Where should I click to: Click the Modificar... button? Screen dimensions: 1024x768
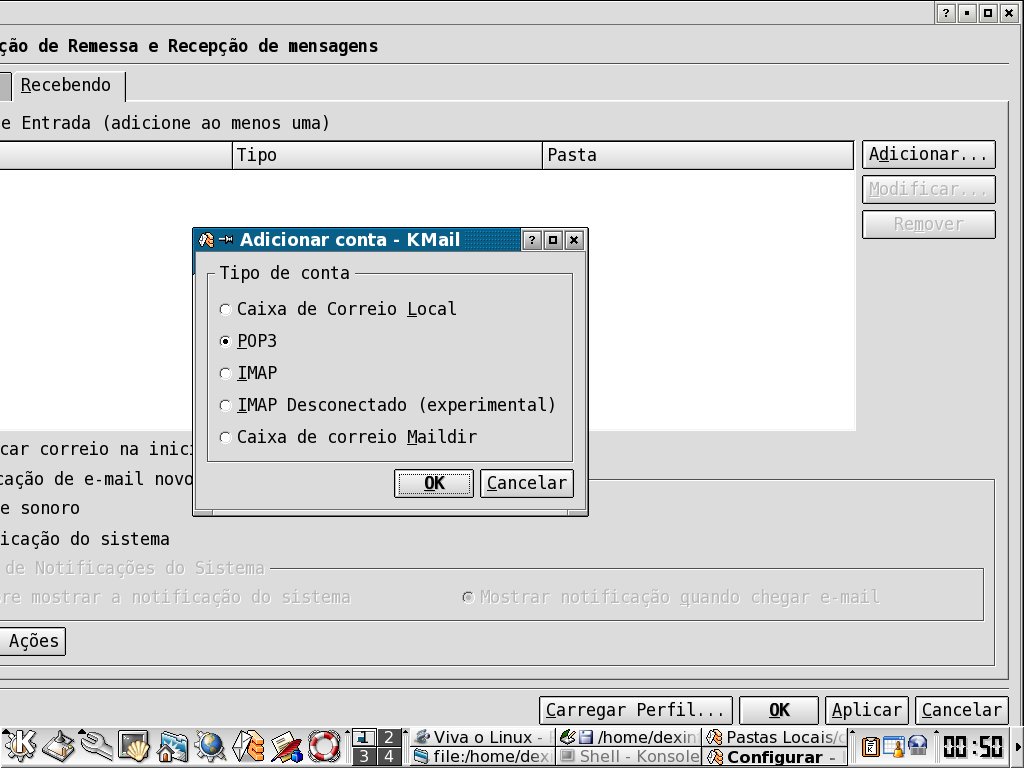(929, 189)
